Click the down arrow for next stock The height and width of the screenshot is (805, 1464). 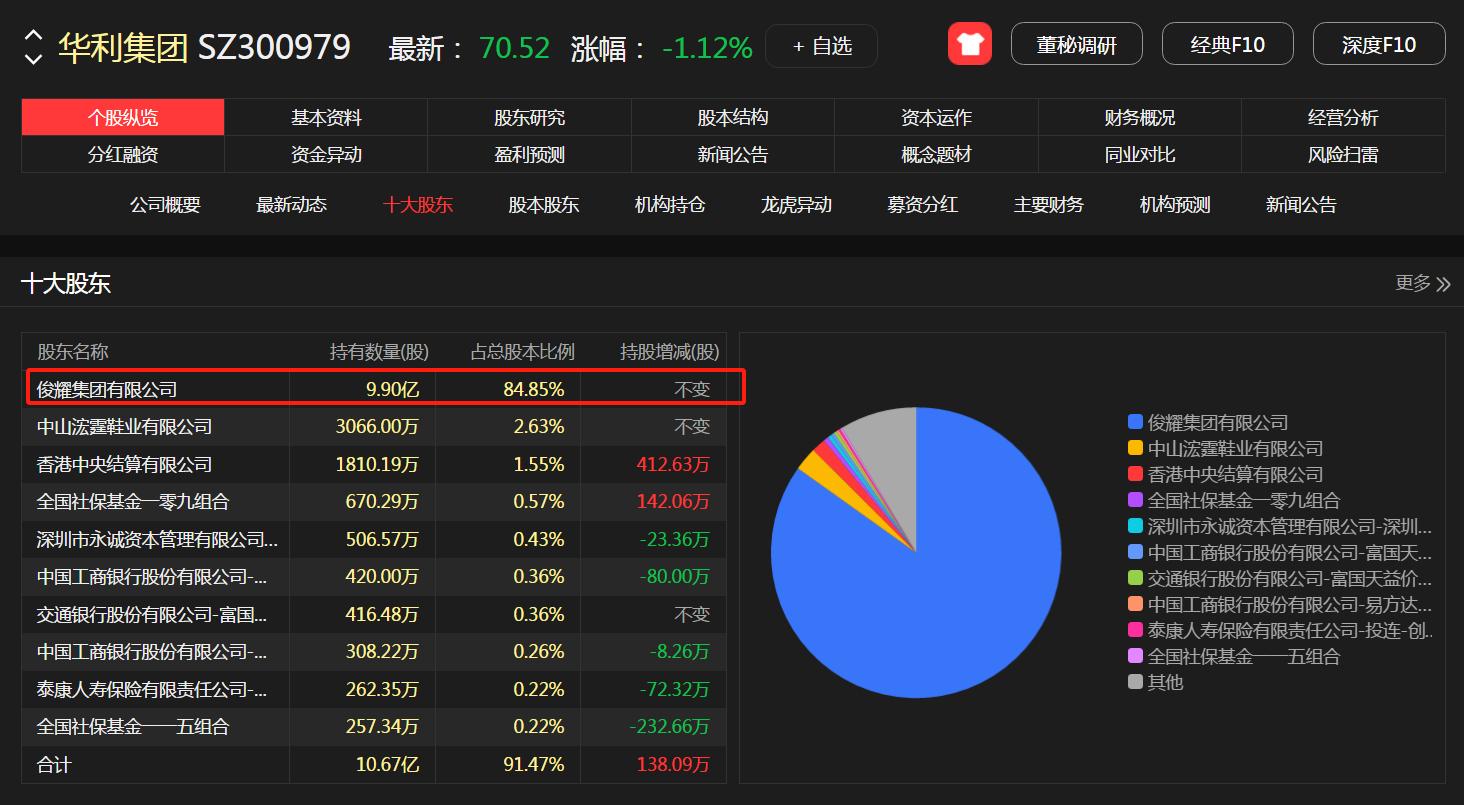[x=33, y=59]
